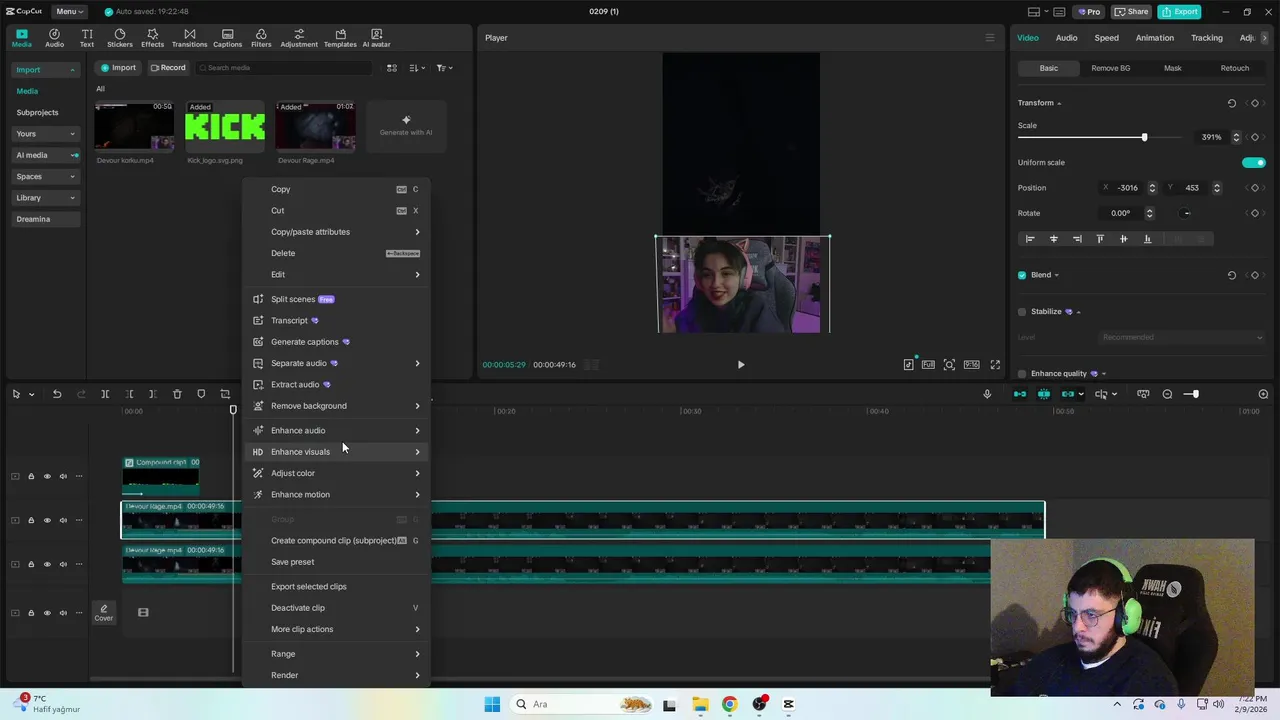
Task: Toggle main track magnet in timeline toolbar
Action: pos(1020,394)
